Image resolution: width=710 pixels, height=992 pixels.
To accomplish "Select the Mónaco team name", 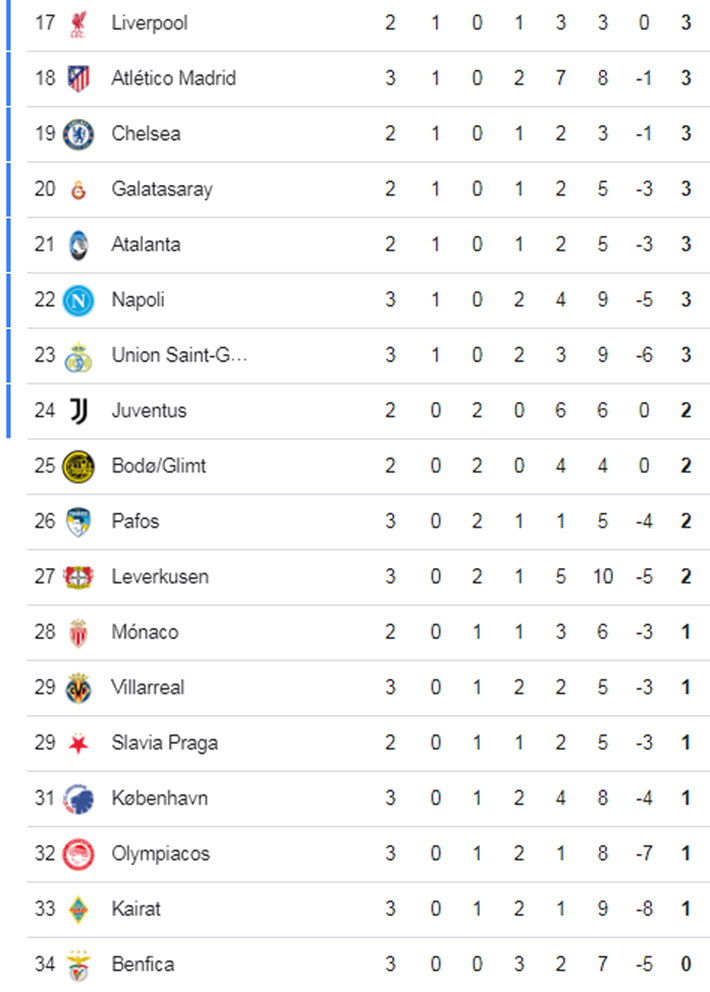I will click(145, 632).
